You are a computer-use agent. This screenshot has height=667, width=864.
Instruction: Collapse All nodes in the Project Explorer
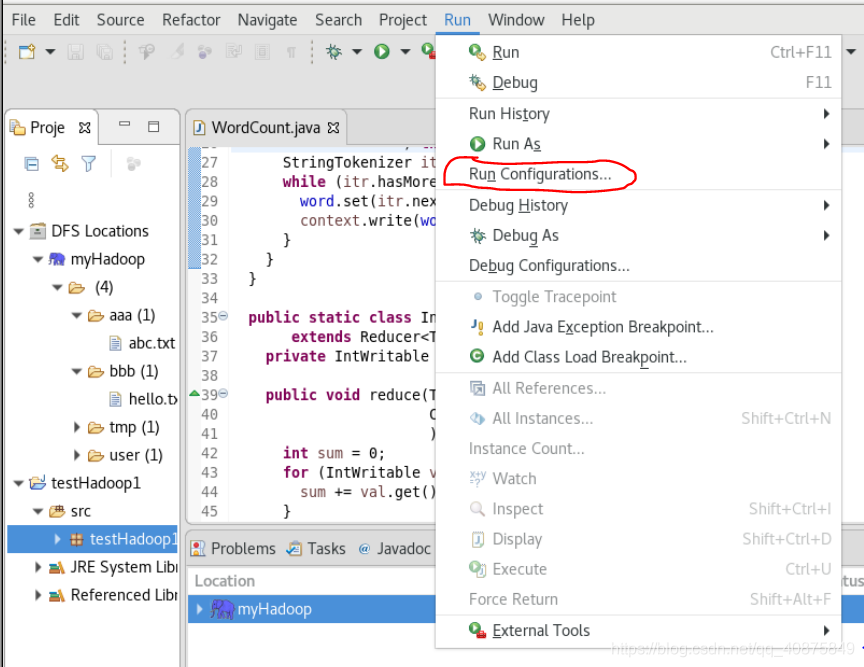(x=31, y=165)
